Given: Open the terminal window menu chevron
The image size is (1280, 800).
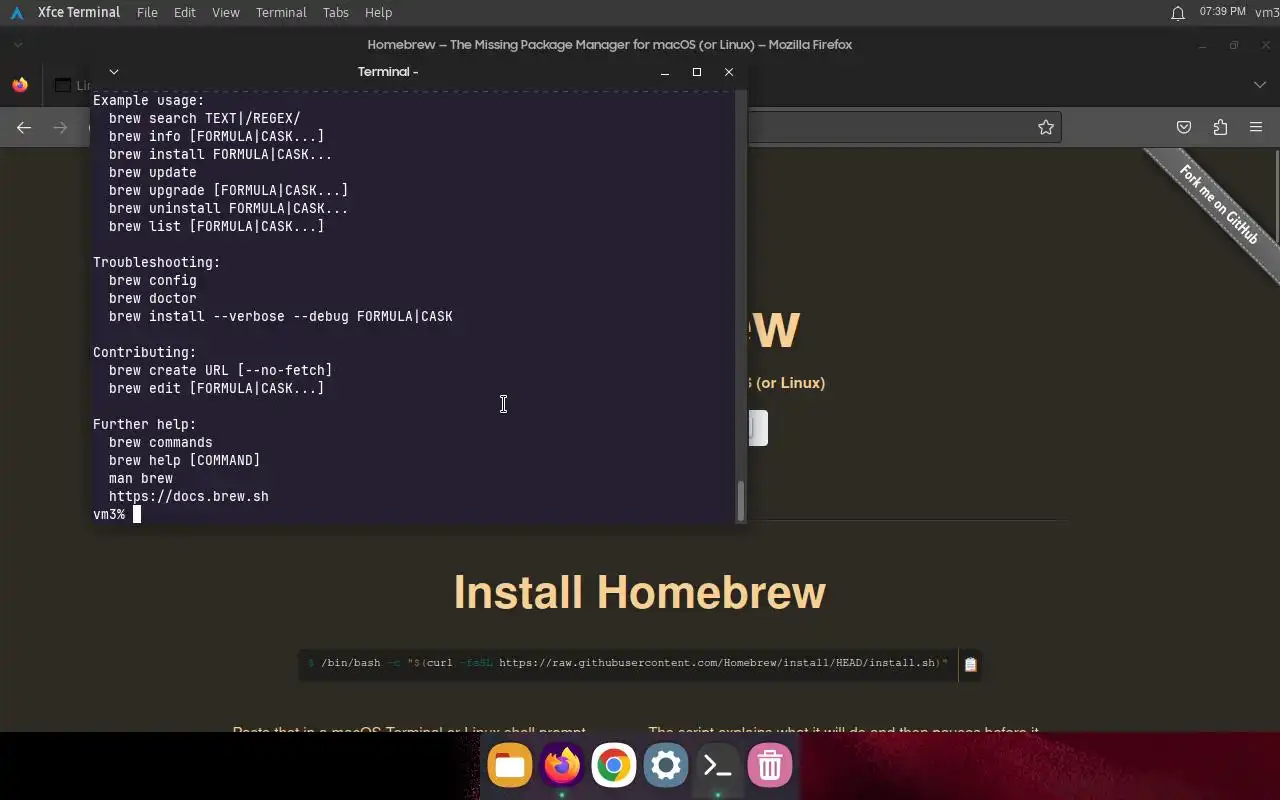Looking at the screenshot, I should (113, 71).
